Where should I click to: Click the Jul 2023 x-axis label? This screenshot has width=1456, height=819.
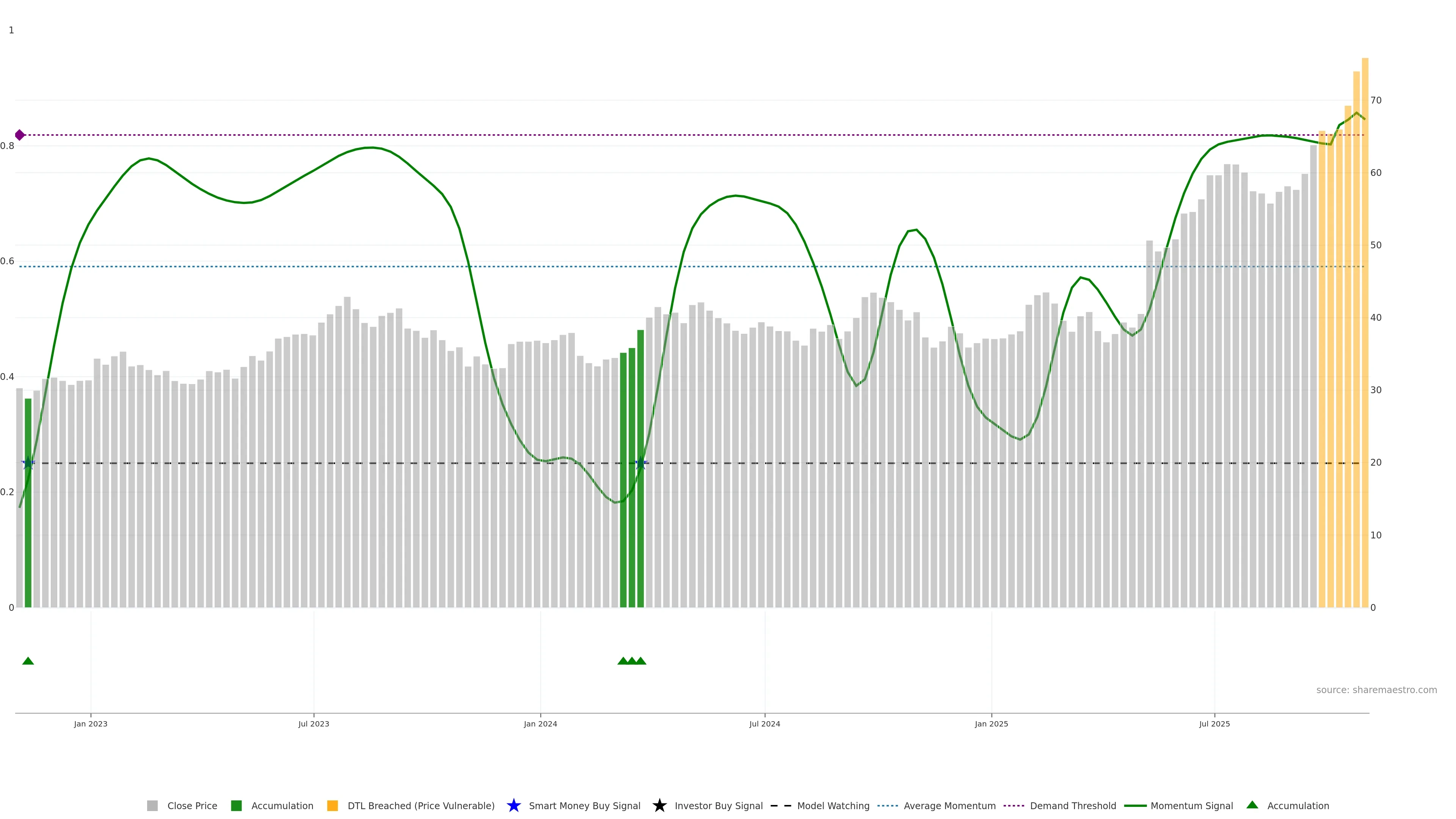(x=314, y=723)
